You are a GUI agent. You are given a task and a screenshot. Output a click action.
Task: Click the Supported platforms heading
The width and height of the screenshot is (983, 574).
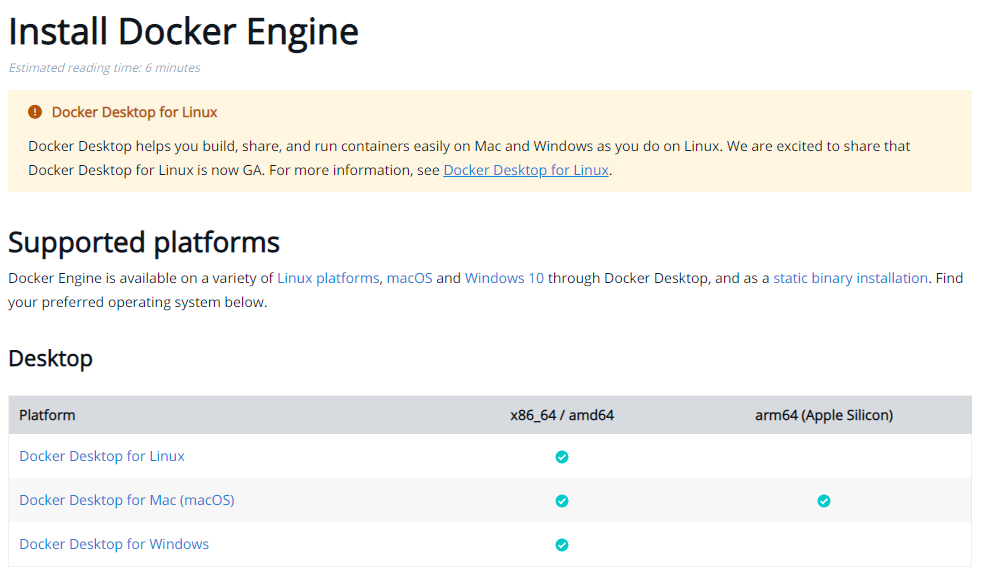pyautogui.click(x=144, y=243)
